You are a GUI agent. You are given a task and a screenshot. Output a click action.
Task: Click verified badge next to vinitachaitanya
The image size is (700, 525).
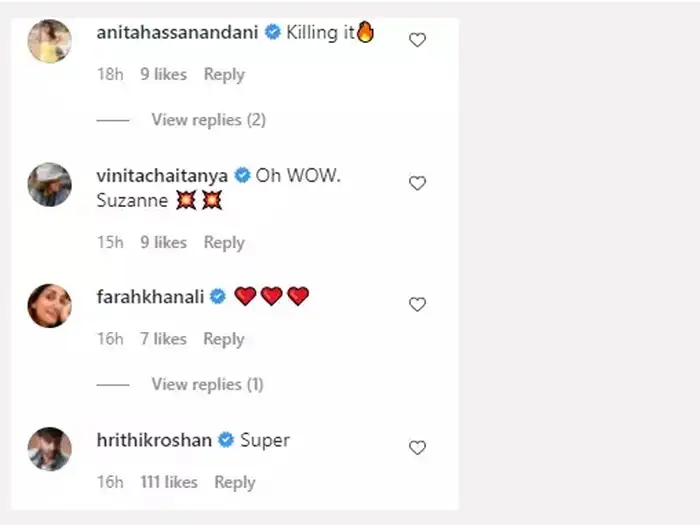pyautogui.click(x=242, y=175)
